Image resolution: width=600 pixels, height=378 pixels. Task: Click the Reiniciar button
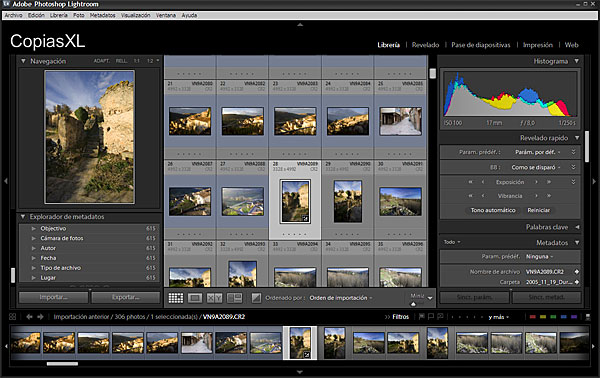coord(538,210)
